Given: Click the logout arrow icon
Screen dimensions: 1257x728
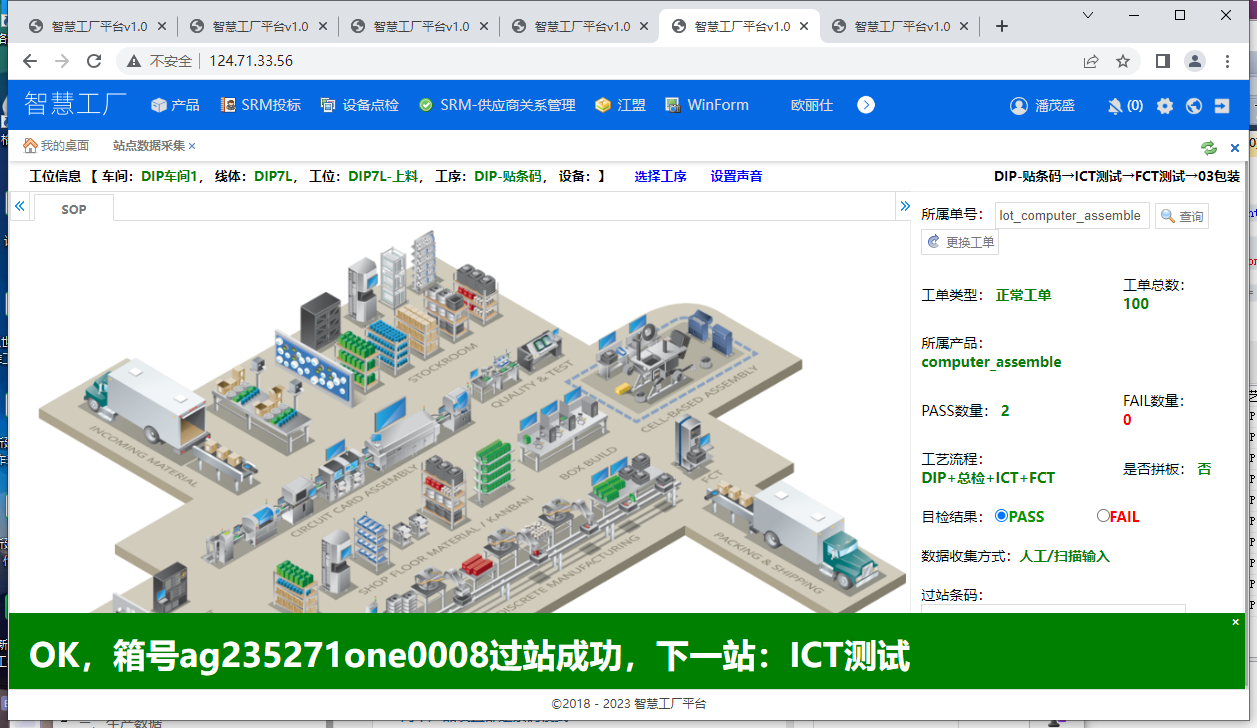Looking at the screenshot, I should point(1222,106).
